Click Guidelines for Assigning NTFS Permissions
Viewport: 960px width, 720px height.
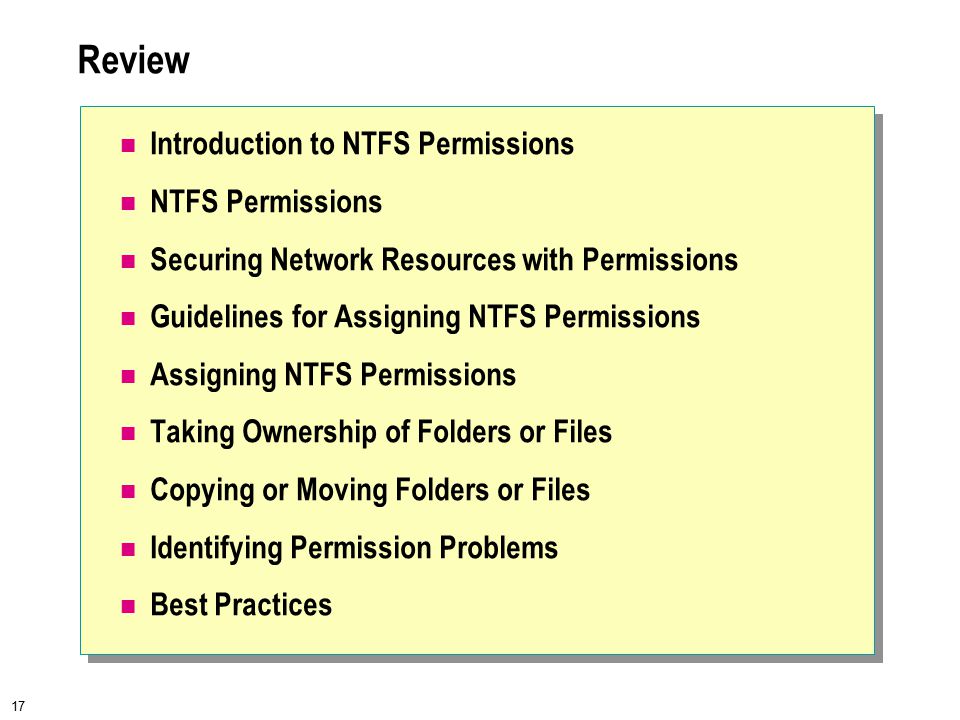click(x=425, y=318)
